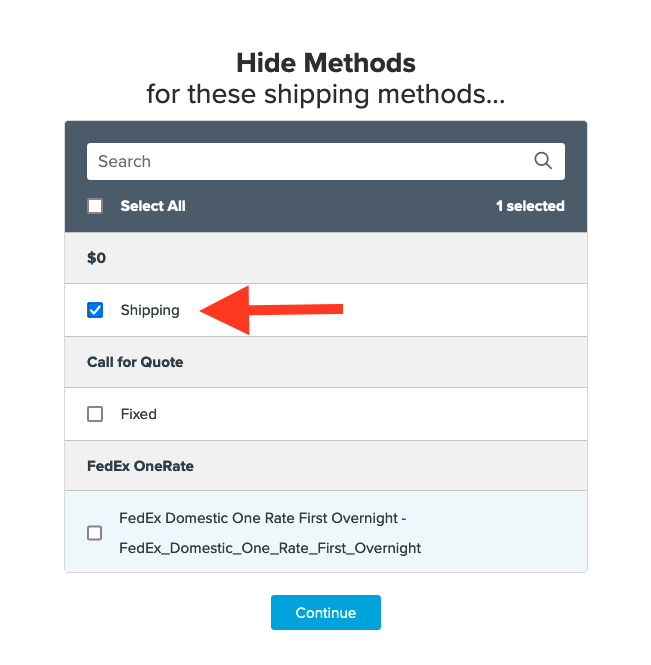The height and width of the screenshot is (665, 651).
Task: Check the Fixed method checkbox
Action: tap(95, 414)
